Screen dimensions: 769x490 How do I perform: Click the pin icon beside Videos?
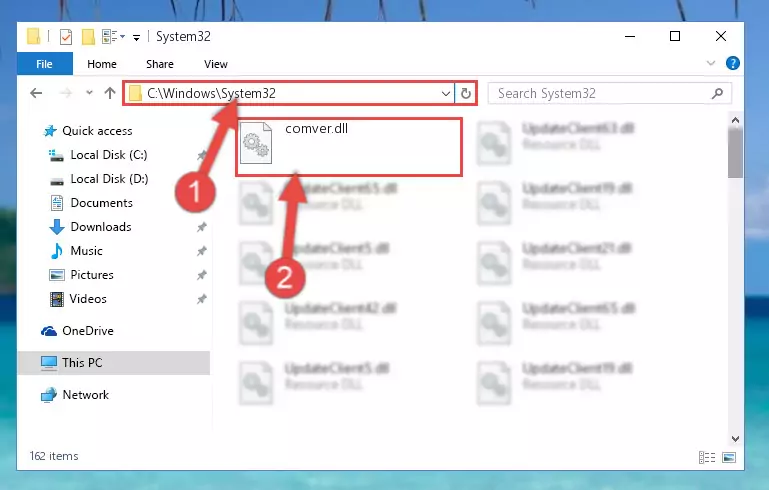202,299
